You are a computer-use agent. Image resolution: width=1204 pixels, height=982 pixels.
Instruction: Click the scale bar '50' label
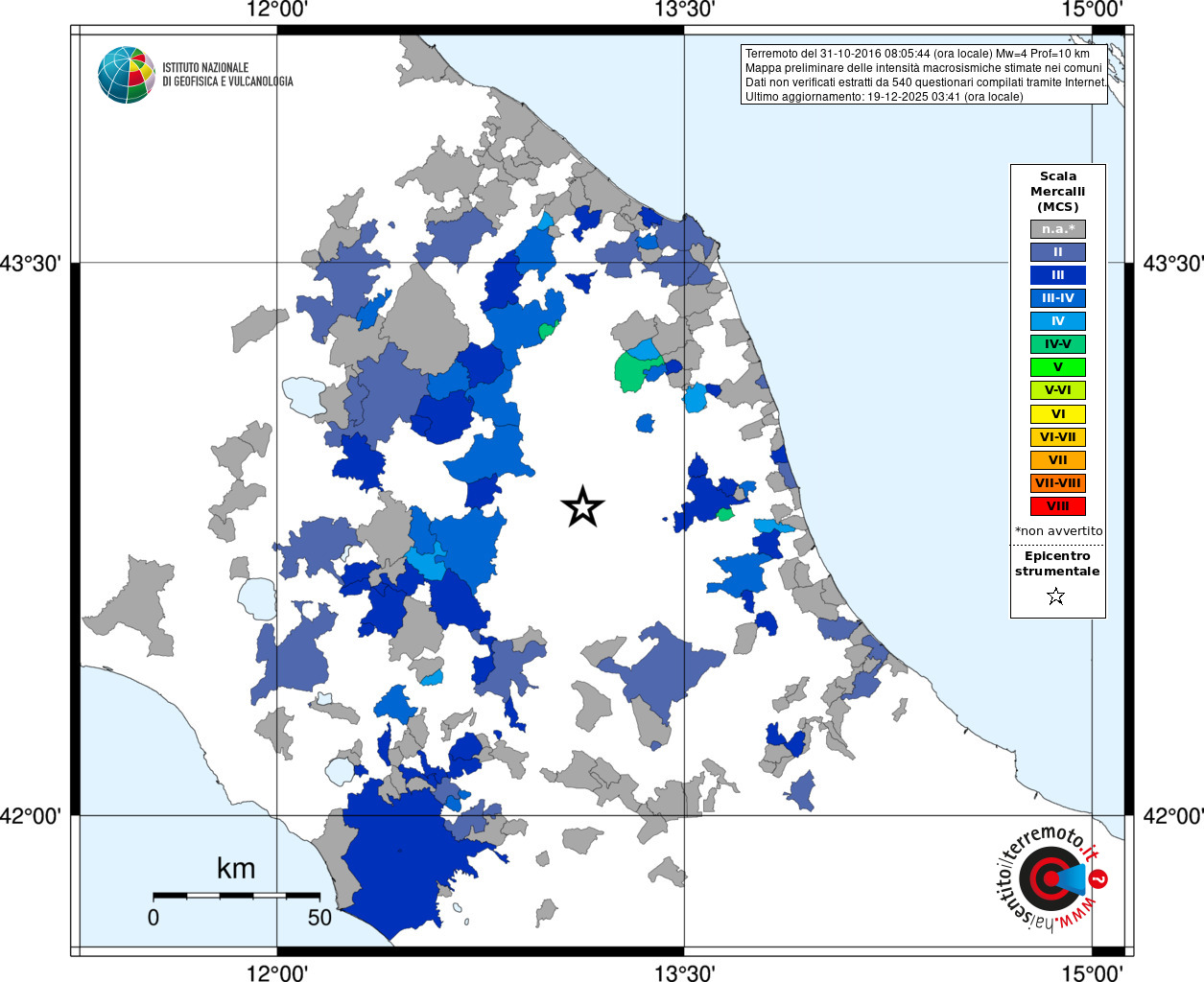pos(319,917)
